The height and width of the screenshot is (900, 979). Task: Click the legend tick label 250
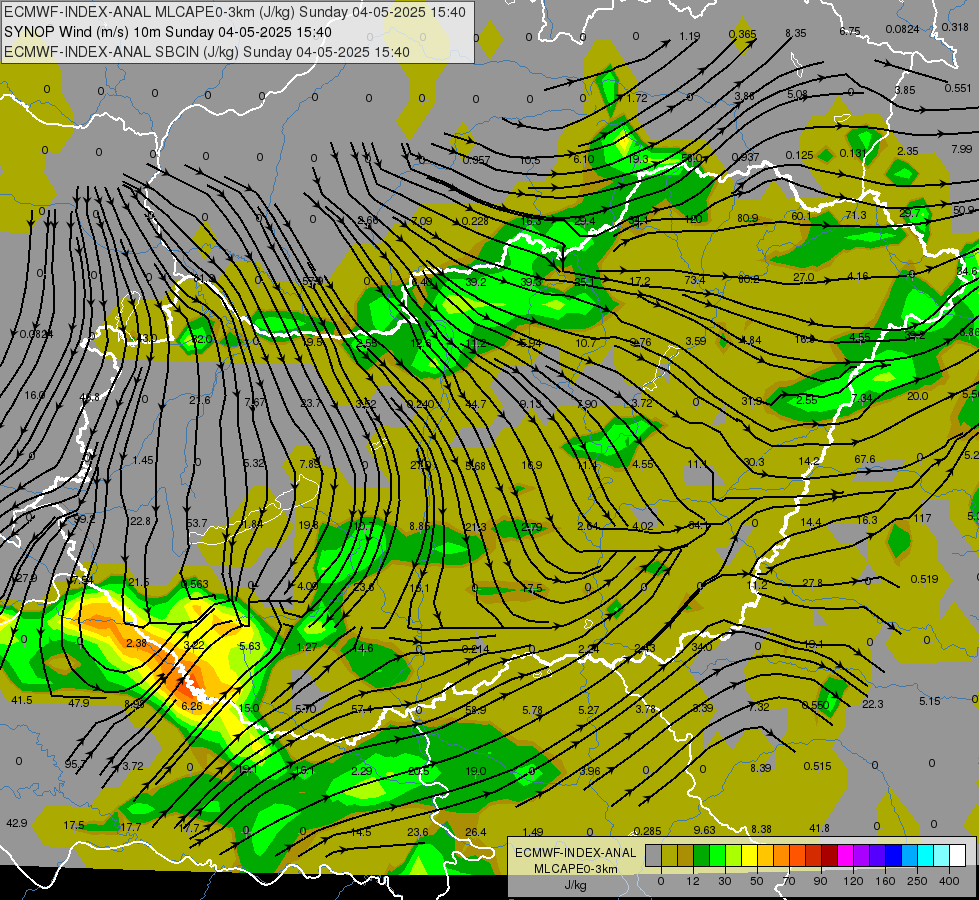[917, 881]
